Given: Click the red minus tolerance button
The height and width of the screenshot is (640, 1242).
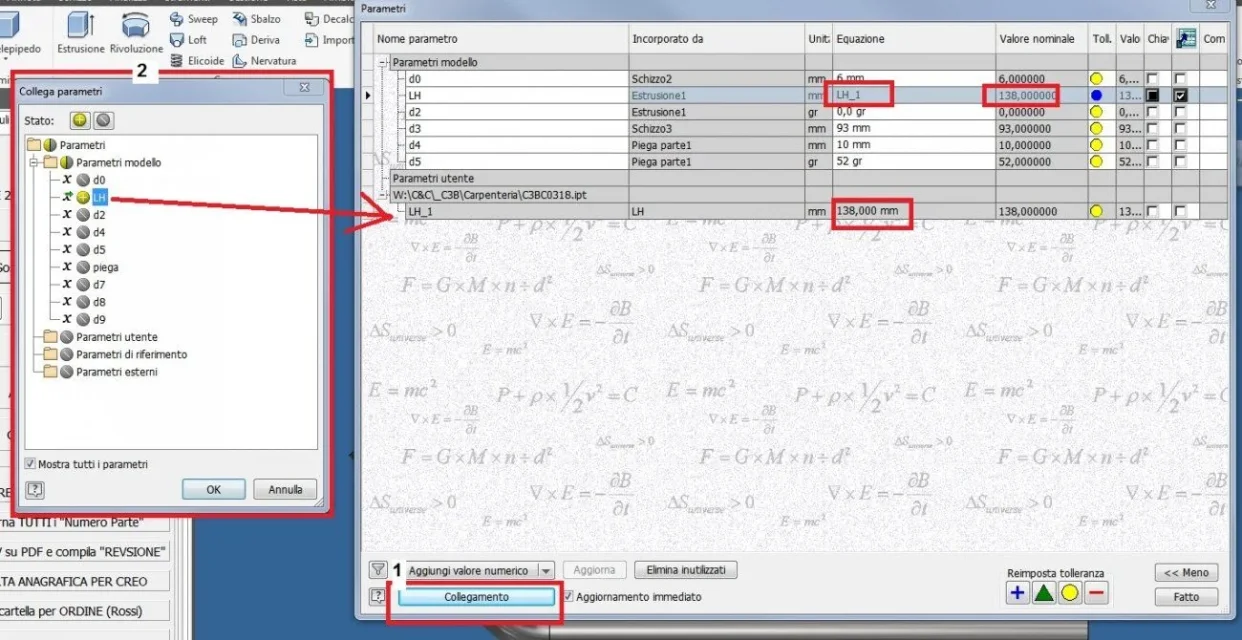Looking at the screenshot, I should tap(1096, 593).
